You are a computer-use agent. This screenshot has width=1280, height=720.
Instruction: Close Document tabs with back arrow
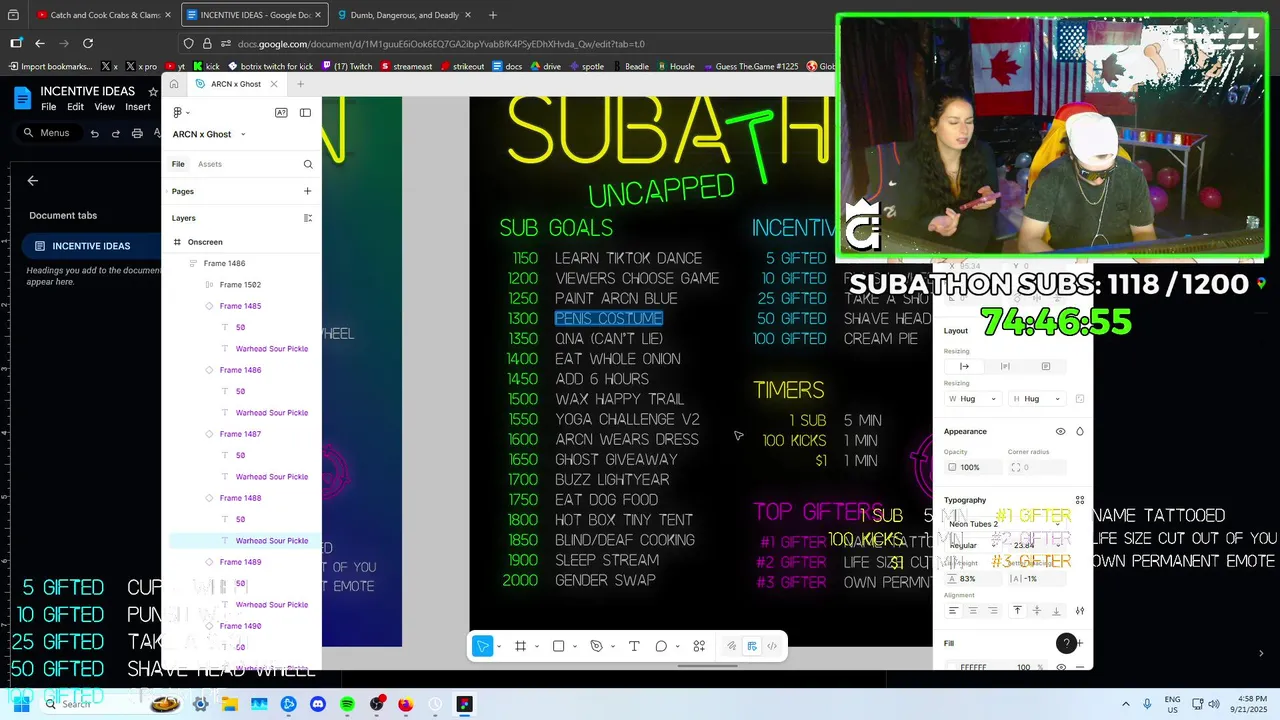33,181
